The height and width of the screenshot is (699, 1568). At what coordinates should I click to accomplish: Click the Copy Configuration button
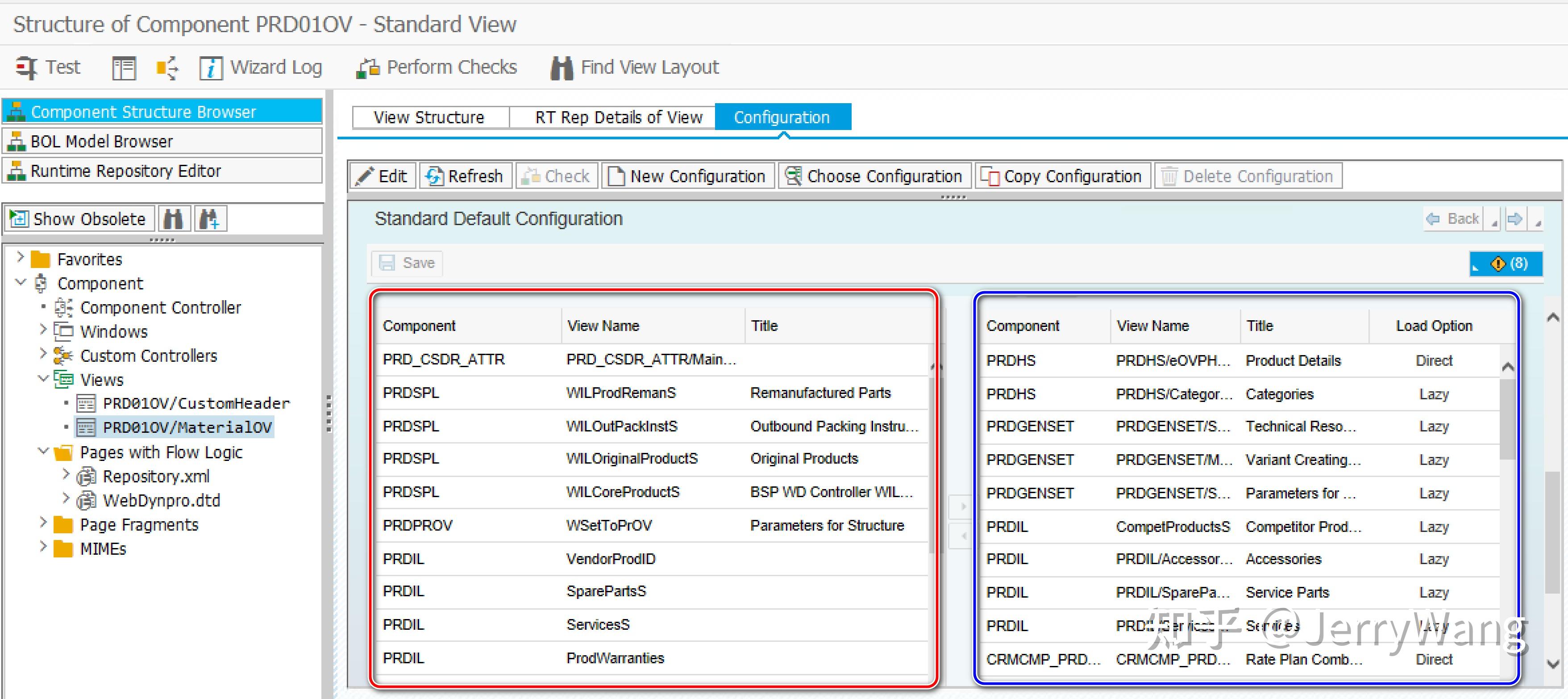pos(1062,176)
